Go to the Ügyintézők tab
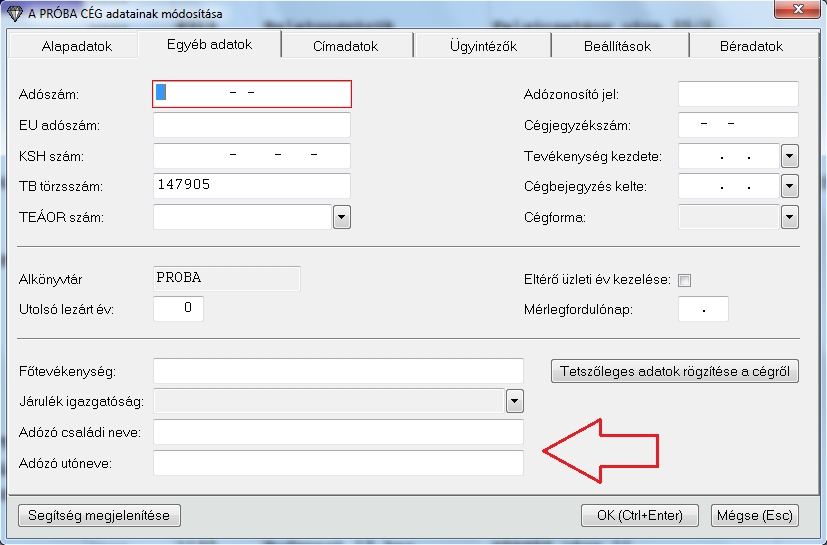This screenshot has height=545, width=827. click(483, 46)
